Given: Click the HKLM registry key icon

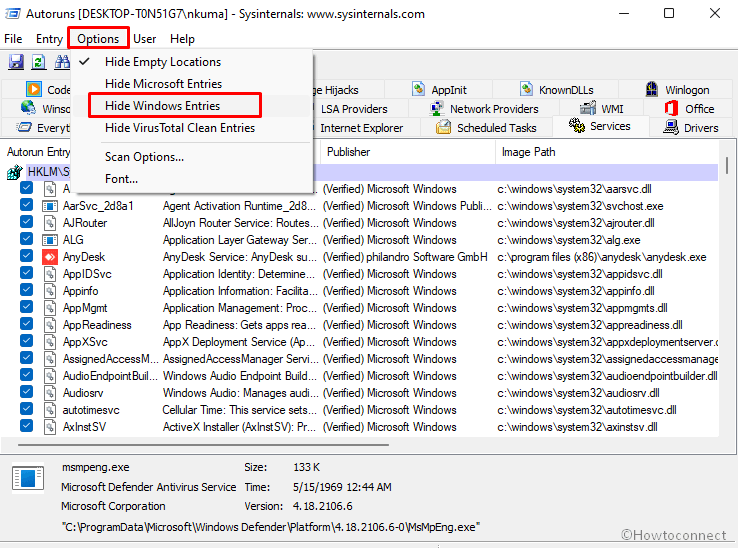Looking at the screenshot, I should pyautogui.click(x=15, y=172).
